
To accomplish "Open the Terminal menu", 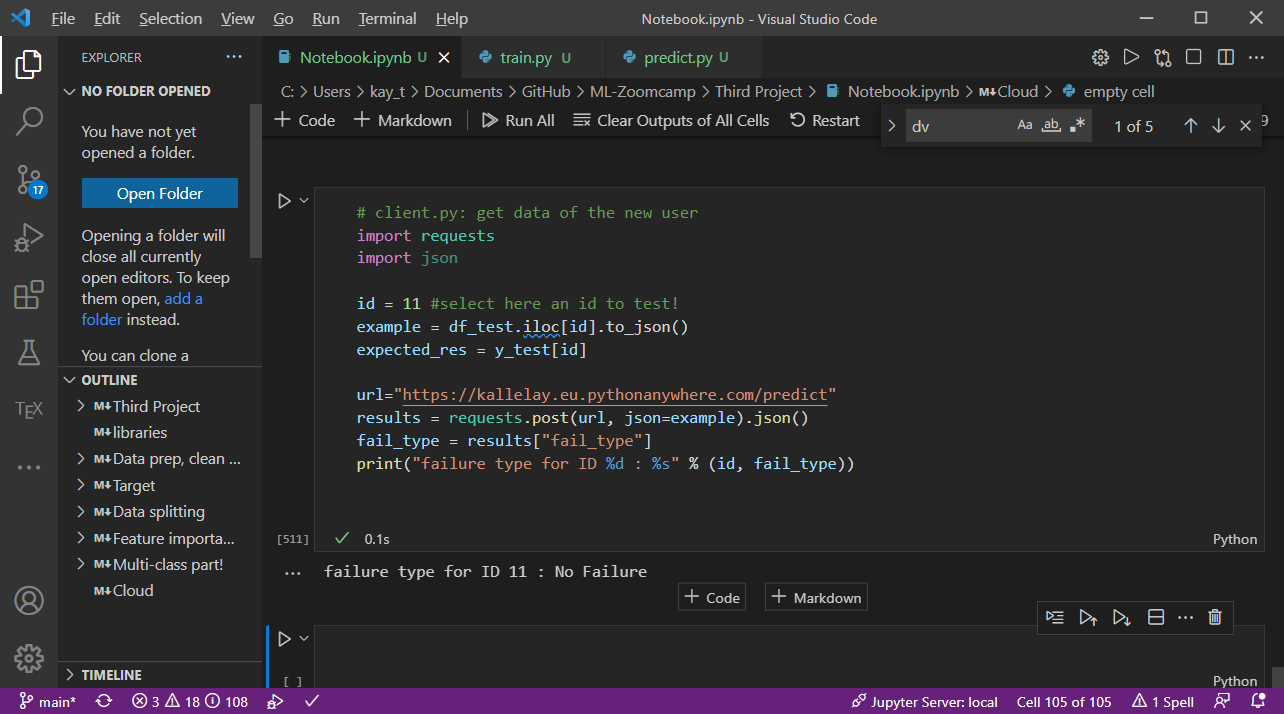I will 387,18.
